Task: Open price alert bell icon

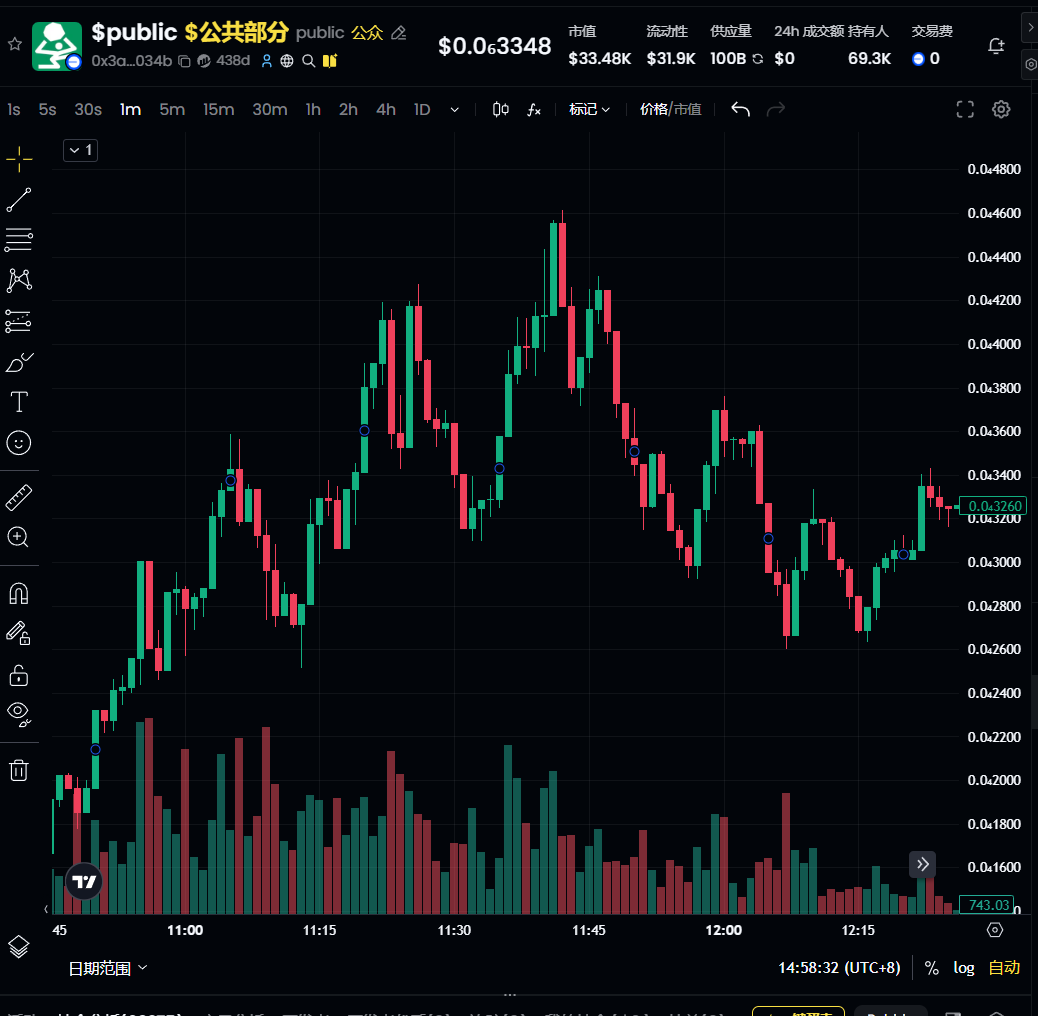Action: coord(996,46)
